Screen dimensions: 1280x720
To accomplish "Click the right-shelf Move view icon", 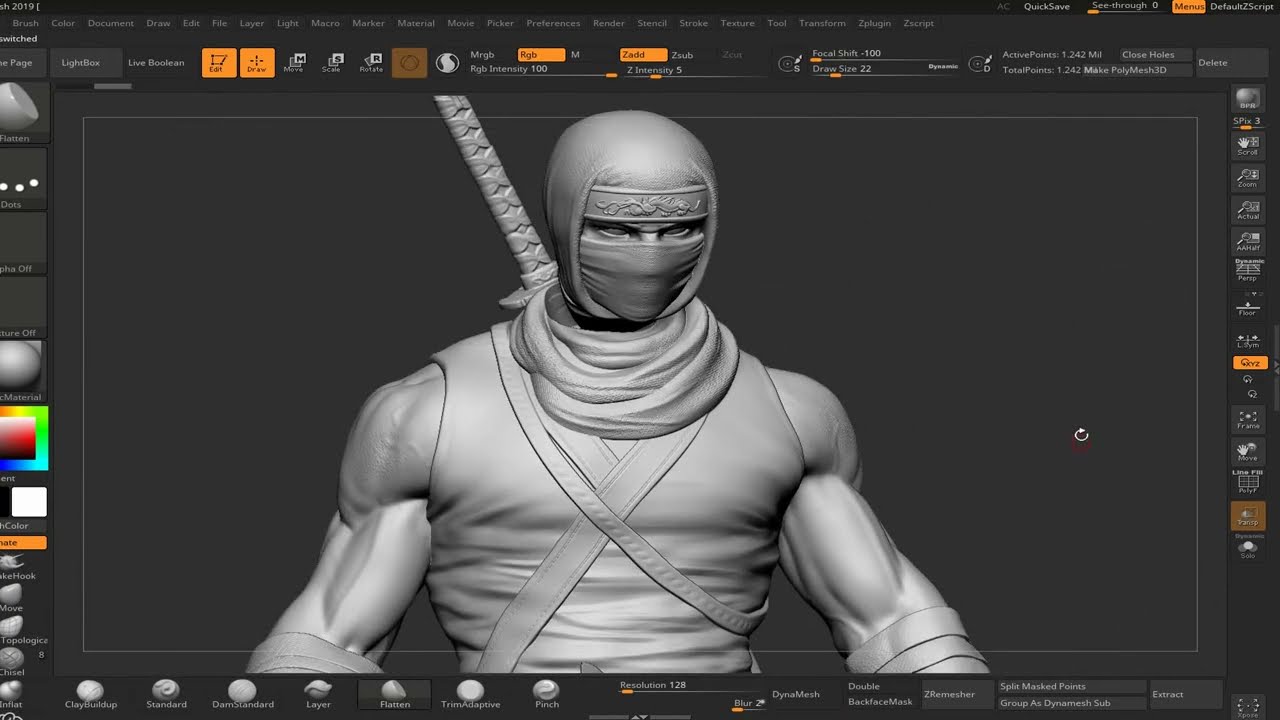I will [x=1248, y=451].
